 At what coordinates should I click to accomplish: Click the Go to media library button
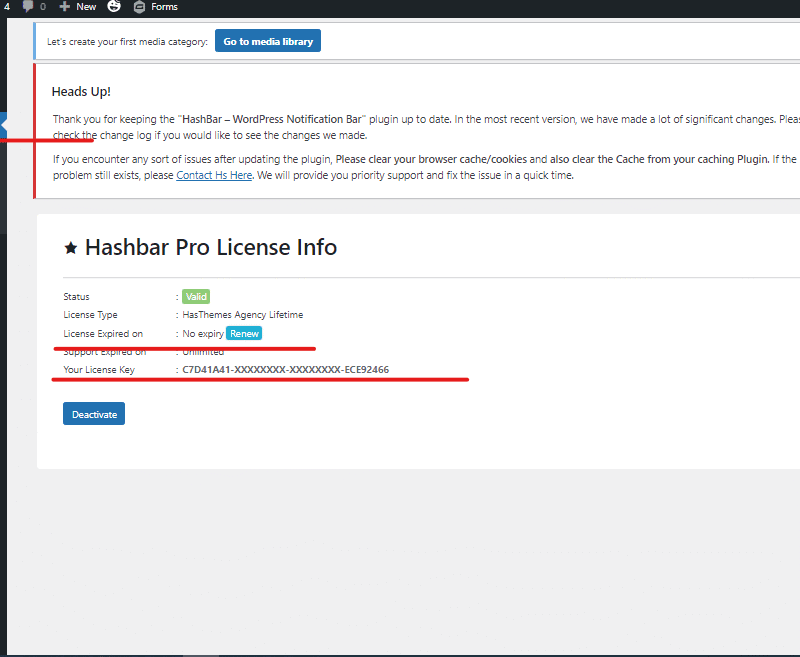268,41
